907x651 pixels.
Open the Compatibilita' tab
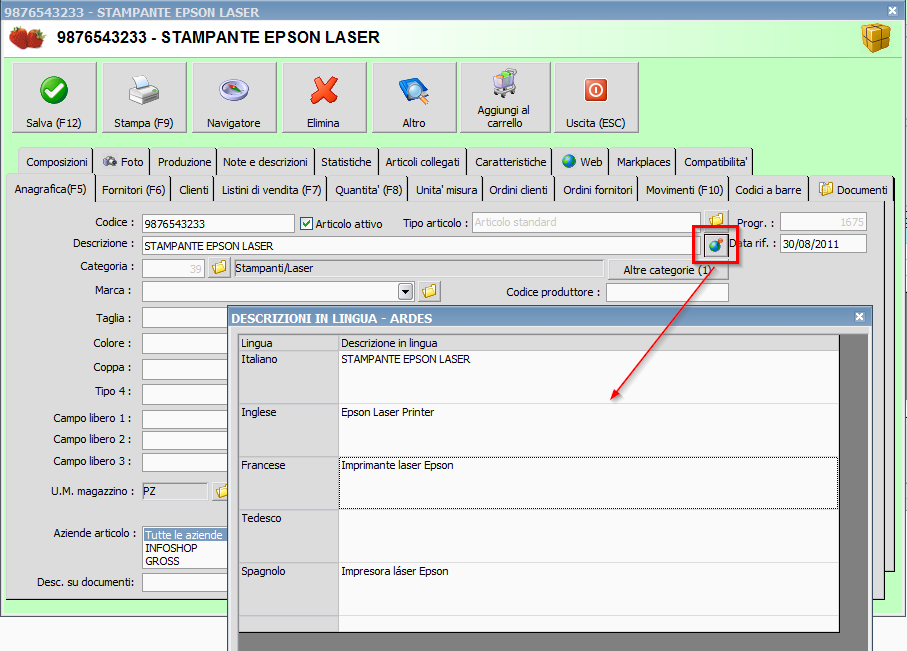click(x=716, y=162)
